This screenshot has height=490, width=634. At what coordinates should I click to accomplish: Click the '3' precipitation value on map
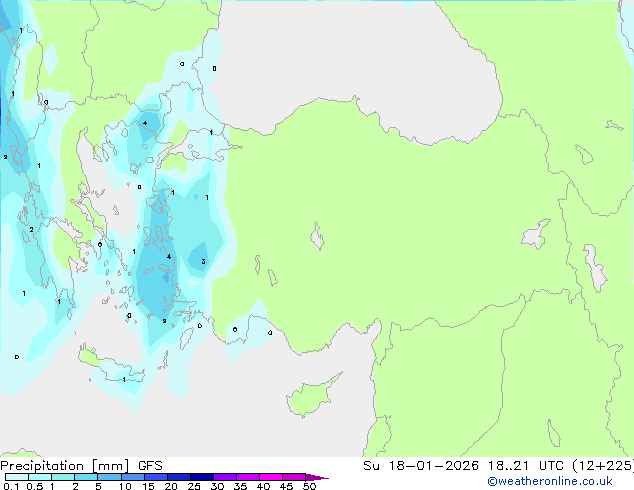pos(203,262)
